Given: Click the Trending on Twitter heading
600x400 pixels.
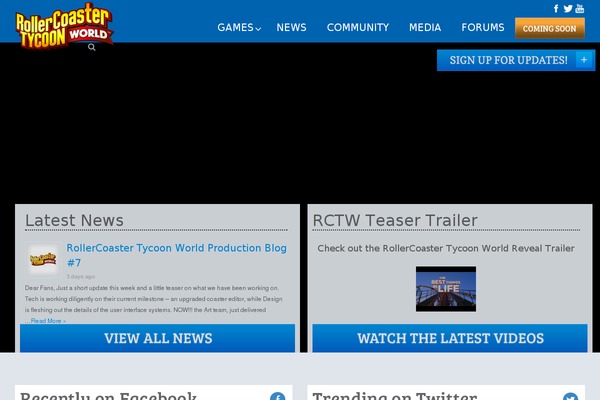Looking at the screenshot, I should (x=395, y=396).
